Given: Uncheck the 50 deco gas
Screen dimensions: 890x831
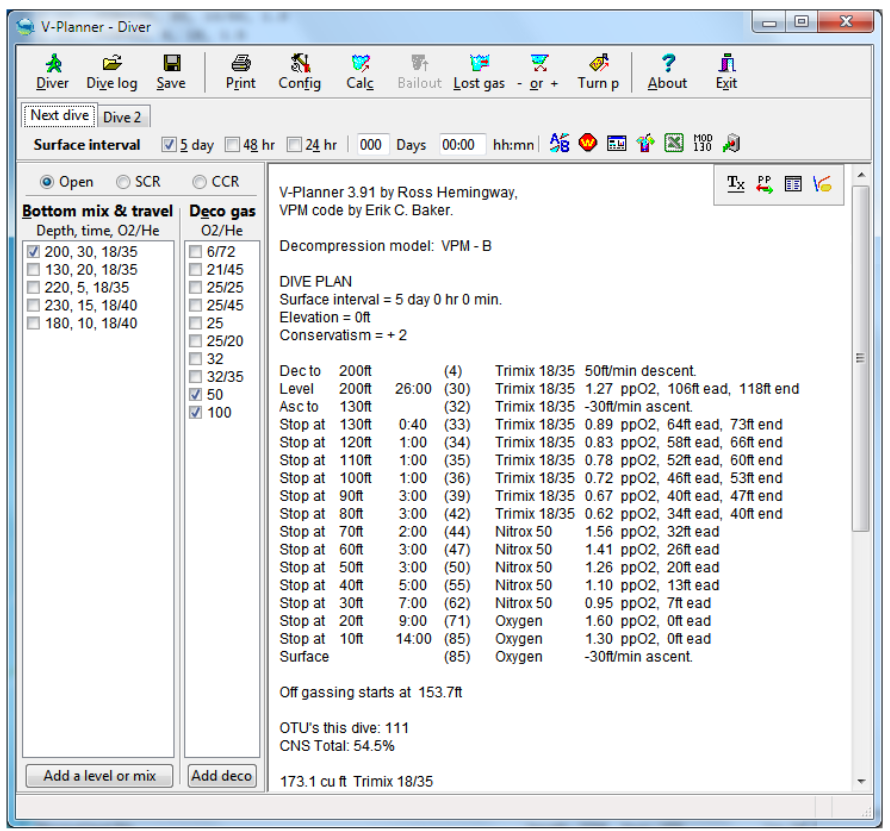Looking at the screenshot, I should (195, 395).
